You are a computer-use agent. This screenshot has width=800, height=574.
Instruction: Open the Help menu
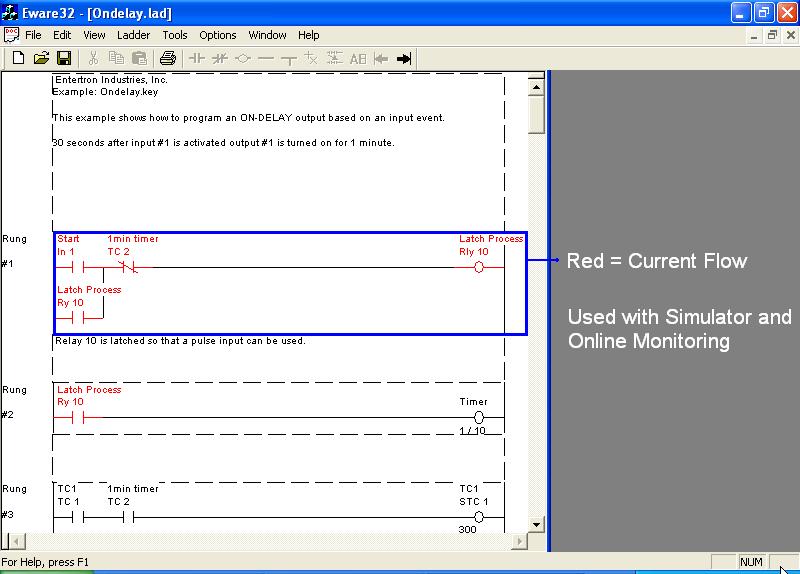pos(309,35)
